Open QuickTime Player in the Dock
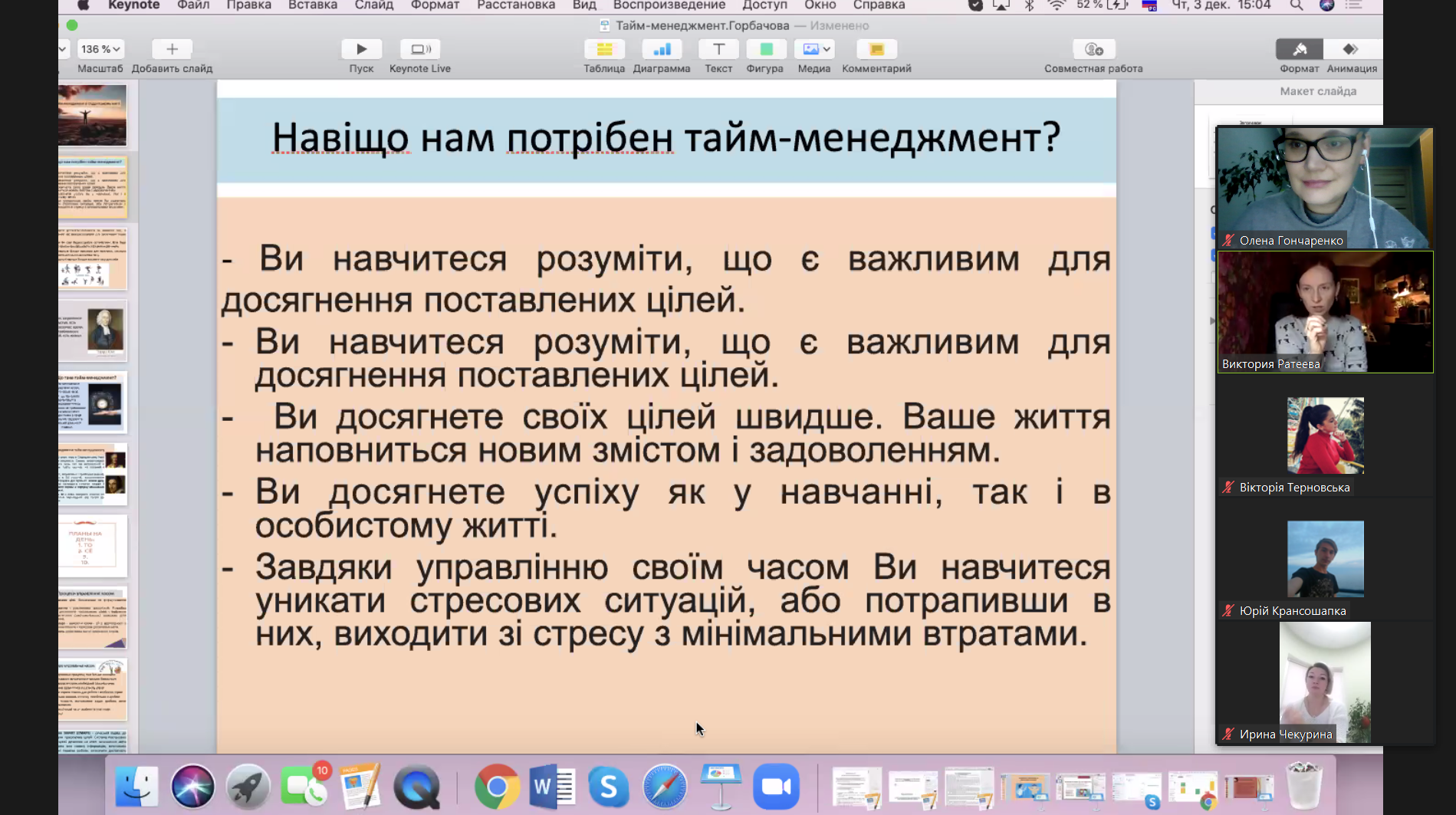This screenshot has width=1456, height=815. tap(416, 787)
